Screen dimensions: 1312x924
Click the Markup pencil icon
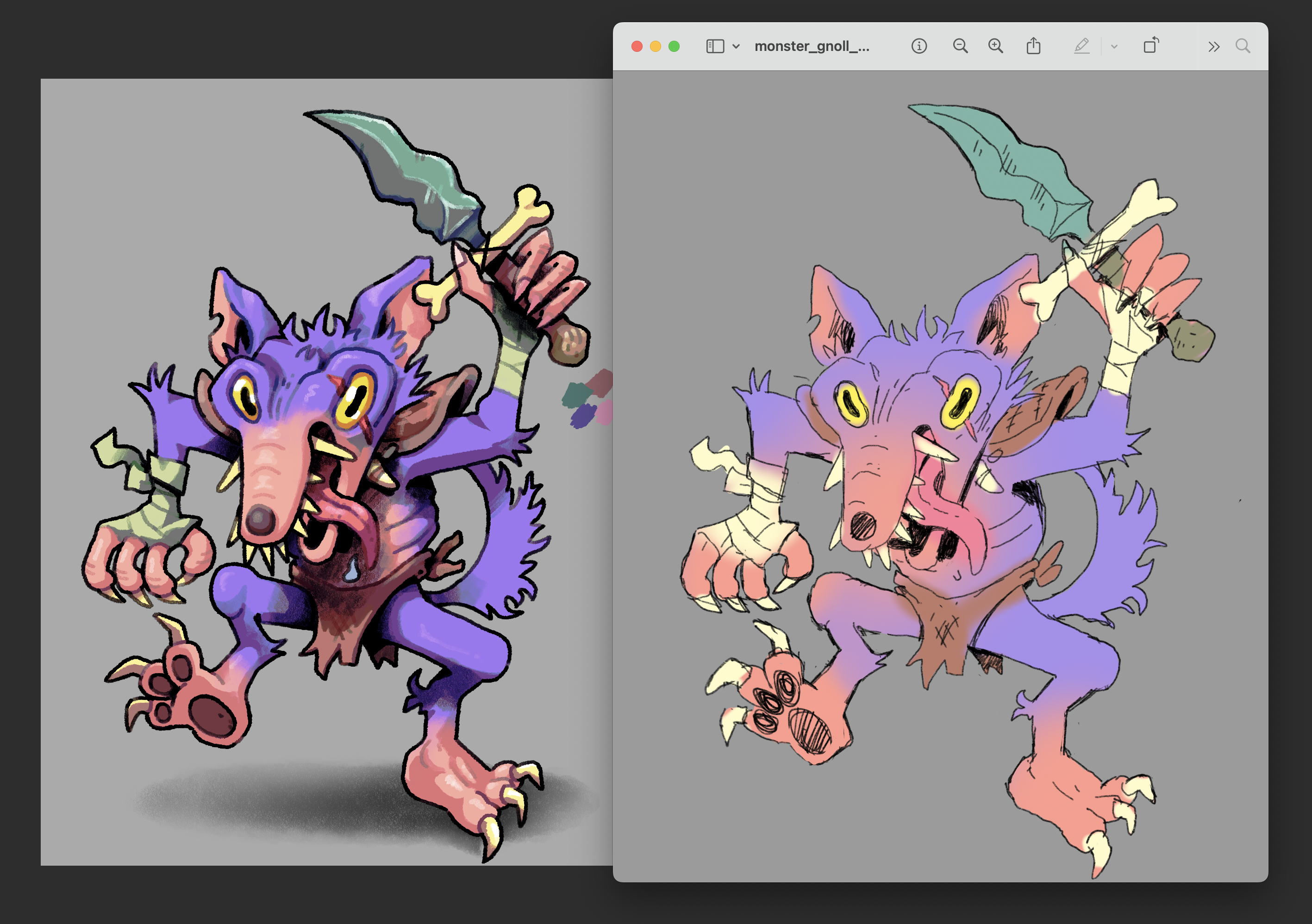click(1081, 46)
